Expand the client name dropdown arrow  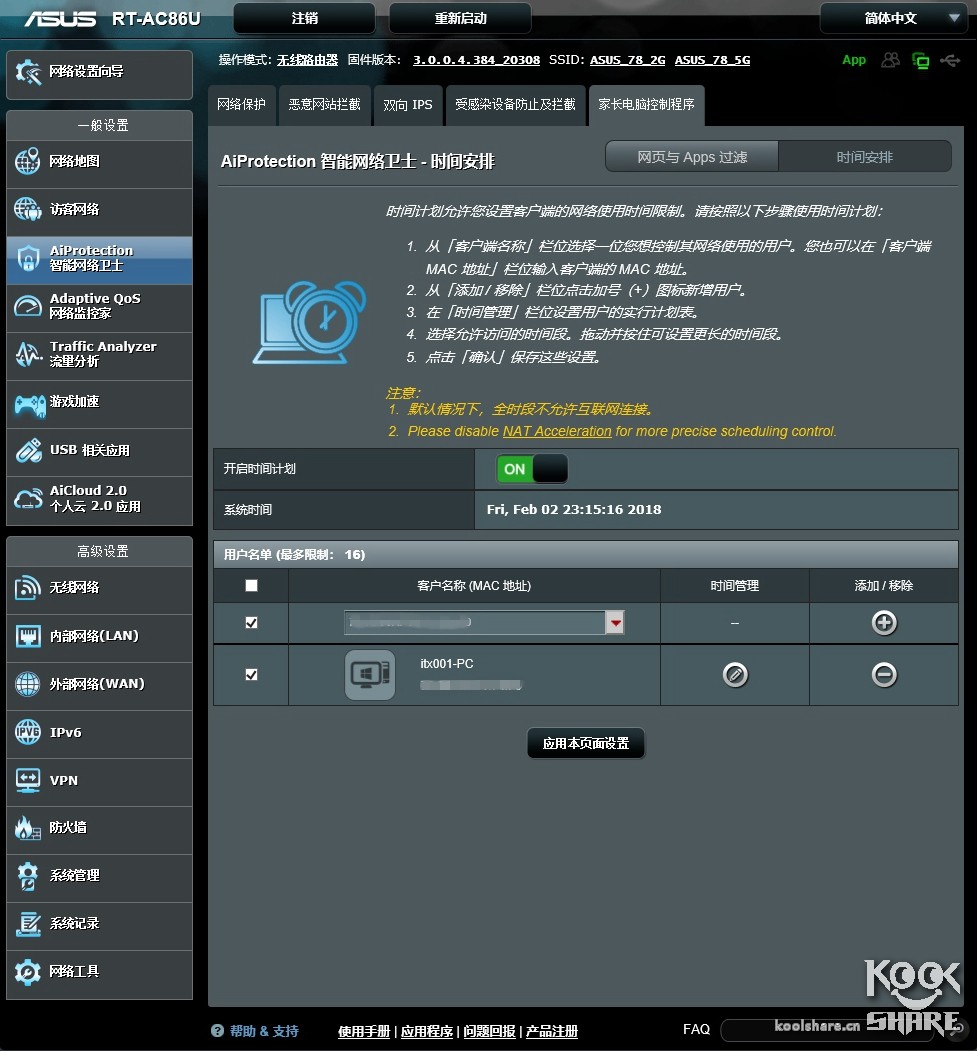615,623
